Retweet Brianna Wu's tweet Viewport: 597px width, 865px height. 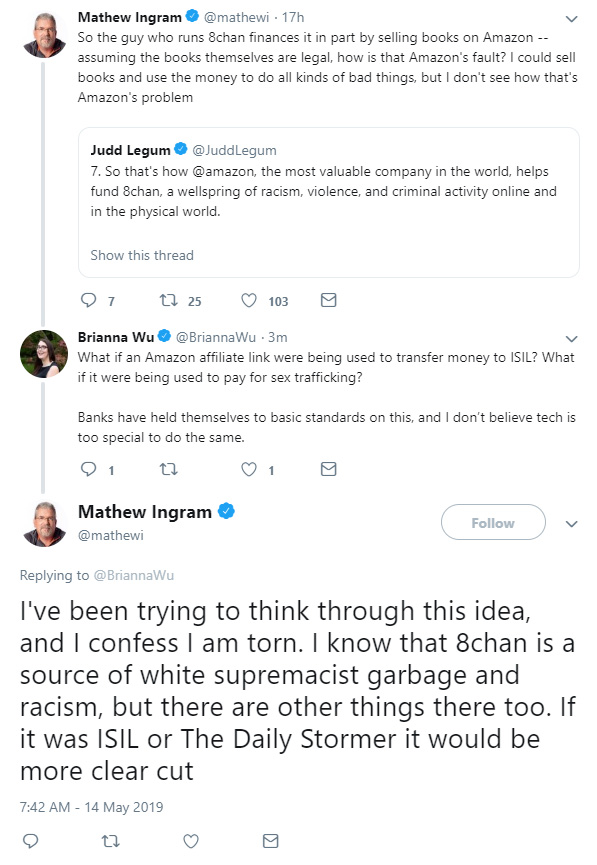pyautogui.click(x=169, y=469)
